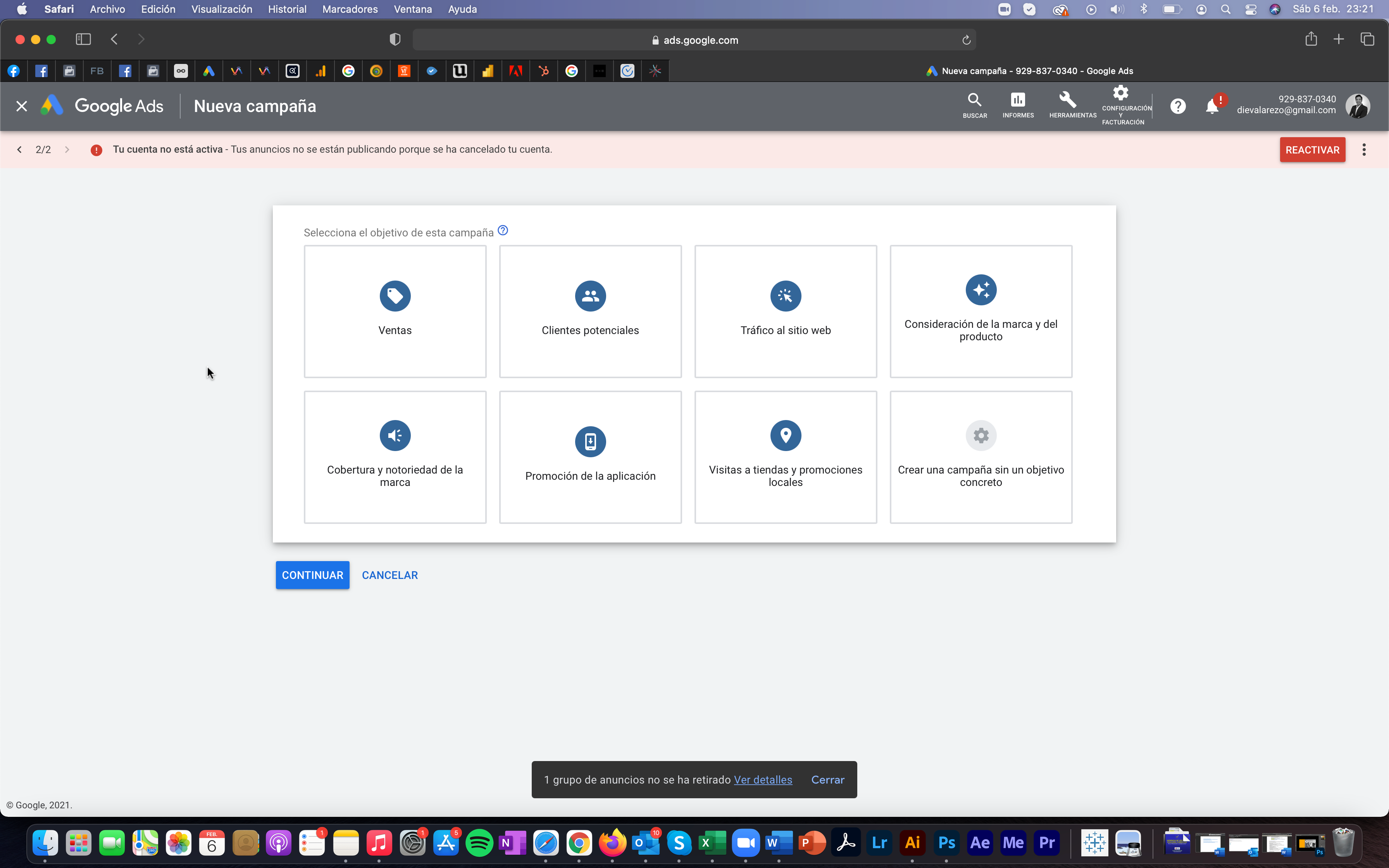Open Safari privacy shield icon
Screen dimensions: 1389x868
(395, 39)
